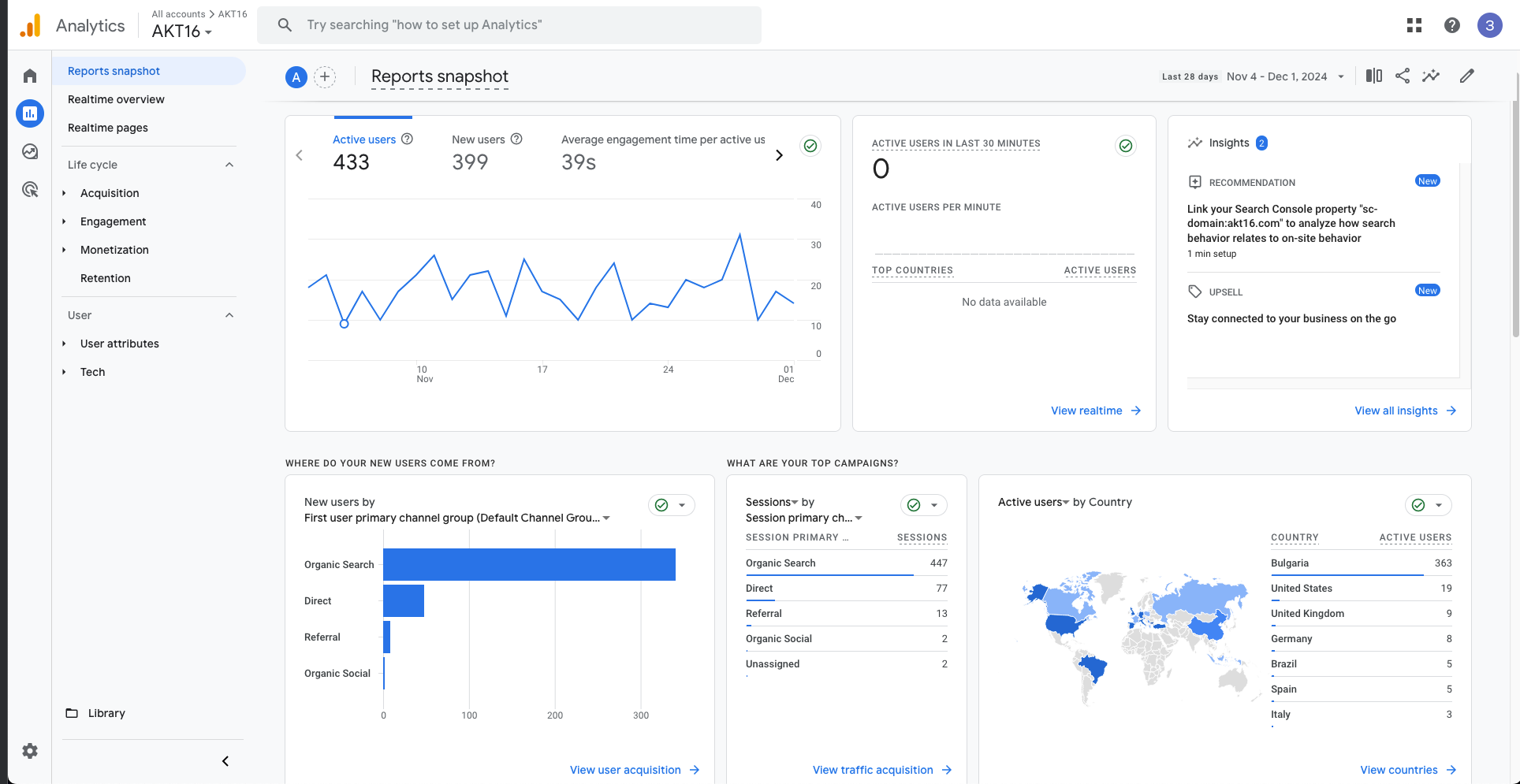This screenshot has height=784, width=1520.
Task: Click the search magnifier icon
Action: pos(285,25)
